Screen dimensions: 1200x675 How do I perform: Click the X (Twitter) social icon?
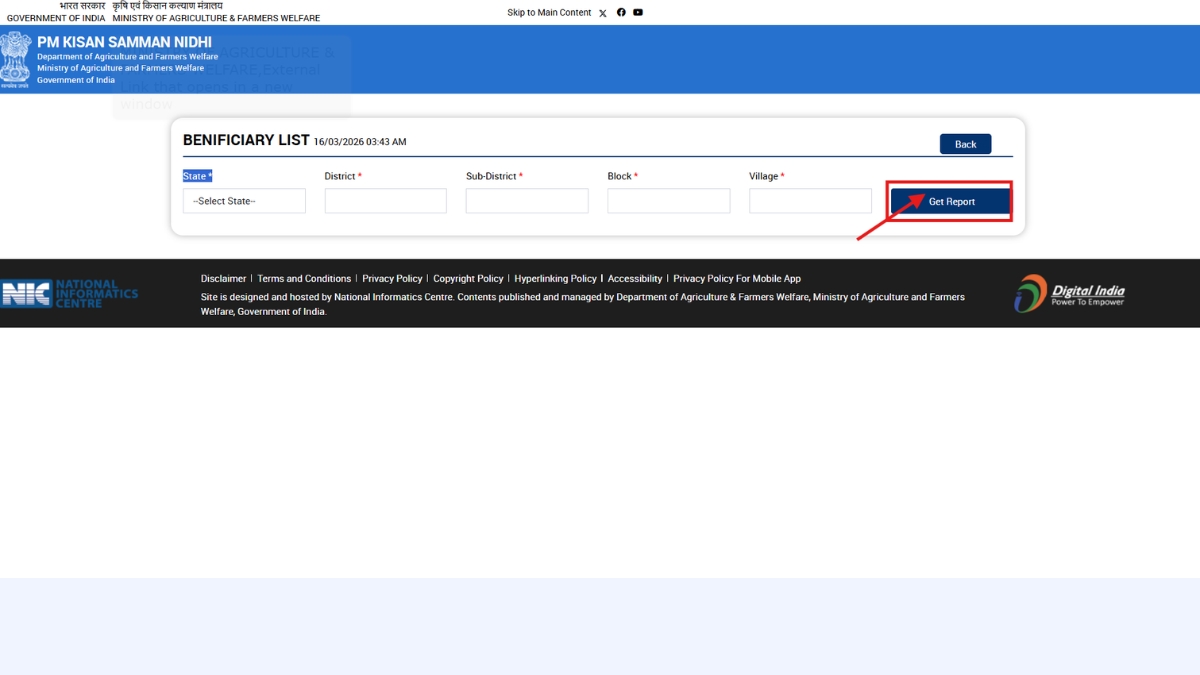[602, 13]
